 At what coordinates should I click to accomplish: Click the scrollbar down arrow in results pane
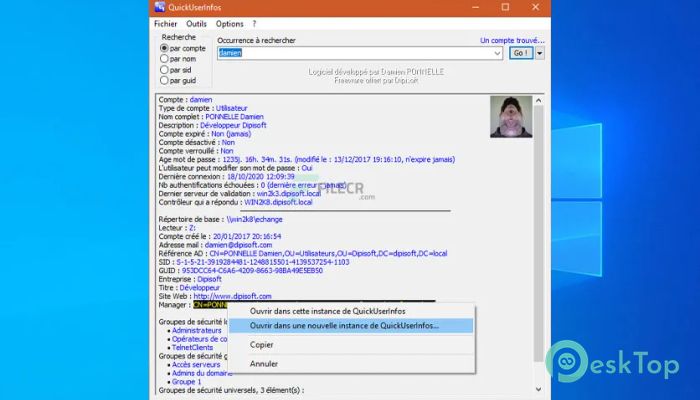point(538,389)
